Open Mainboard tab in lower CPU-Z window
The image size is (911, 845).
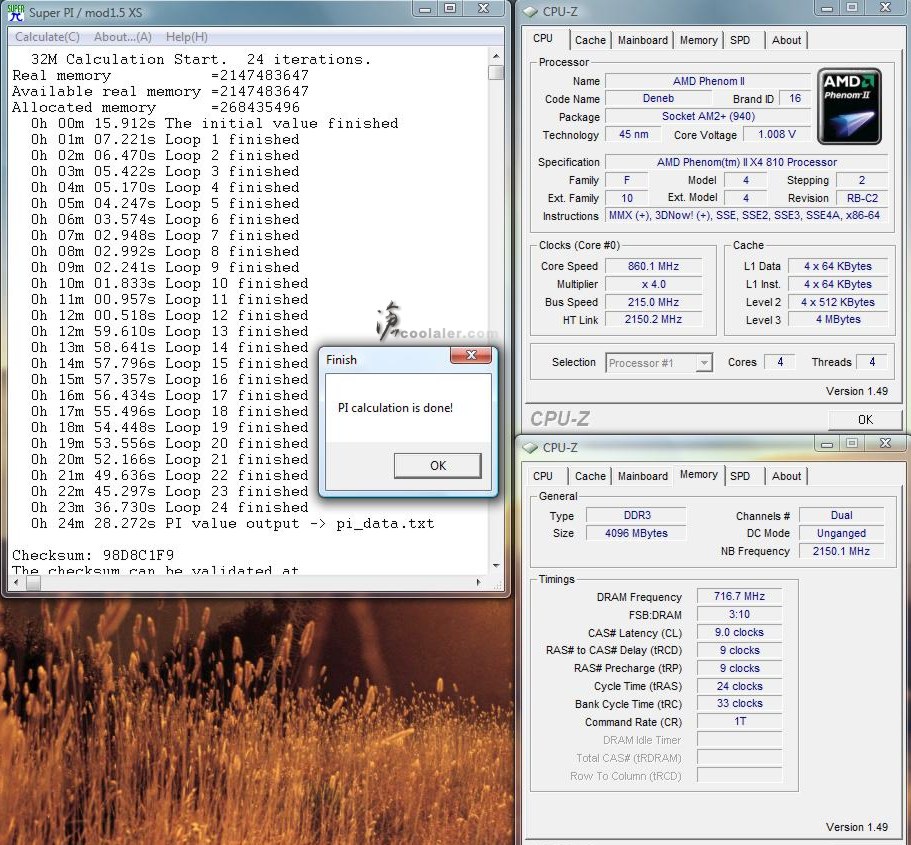(x=643, y=476)
